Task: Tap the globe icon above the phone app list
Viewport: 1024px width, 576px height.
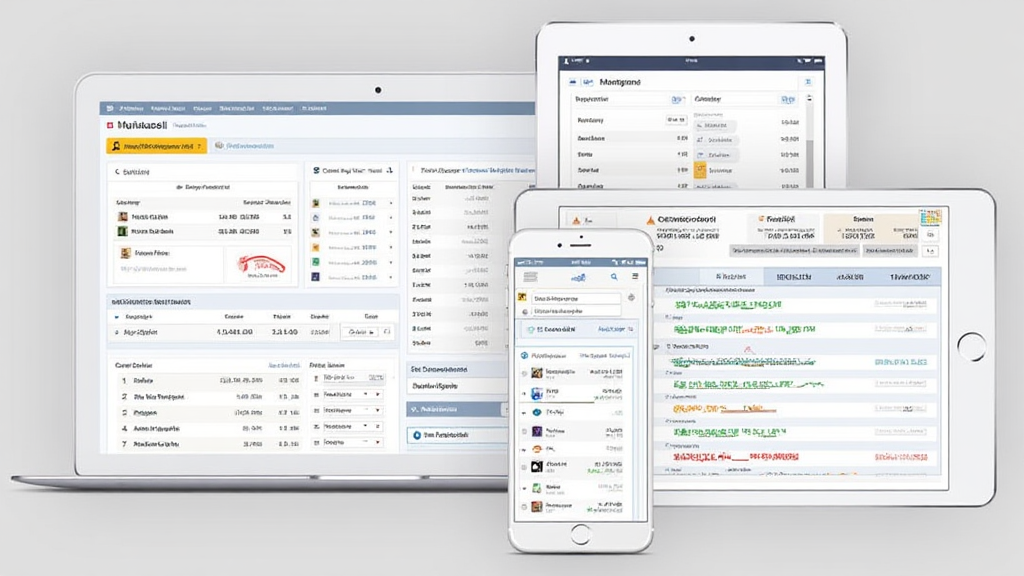Action: 525,354
